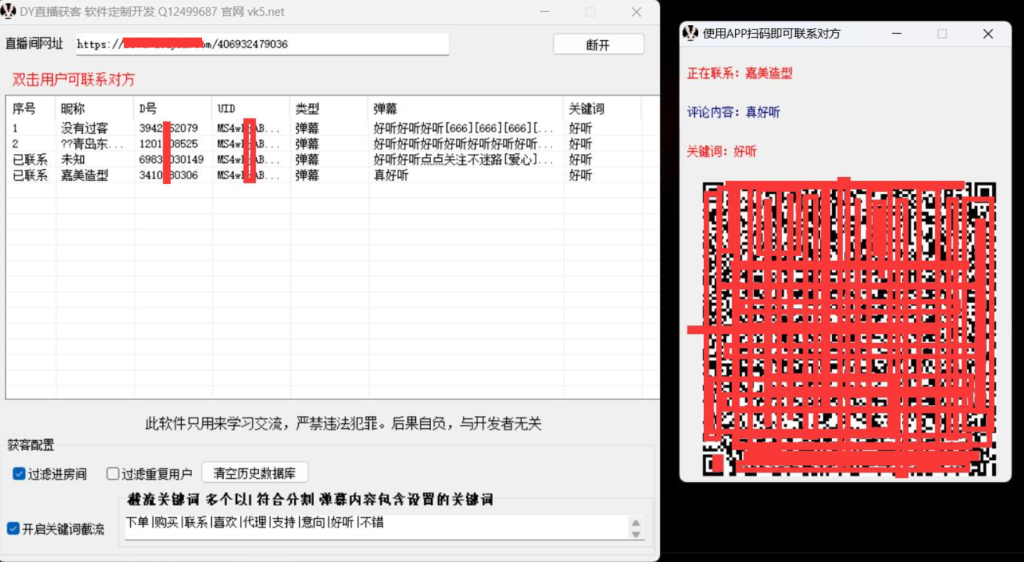Click the 关键词 column header
Screen dimensions: 1024x562
click(x=602, y=108)
